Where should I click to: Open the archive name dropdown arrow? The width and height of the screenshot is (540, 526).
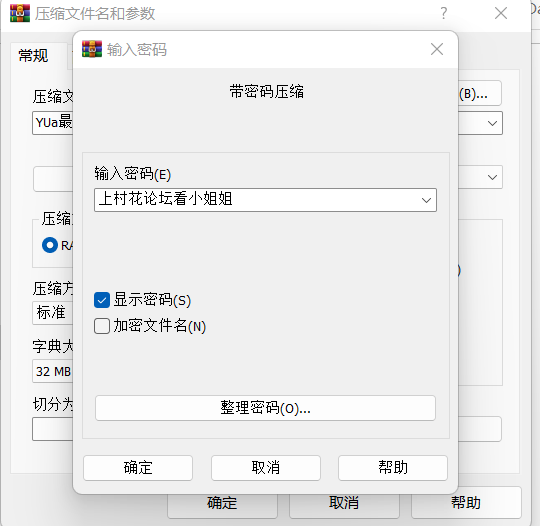[492, 123]
